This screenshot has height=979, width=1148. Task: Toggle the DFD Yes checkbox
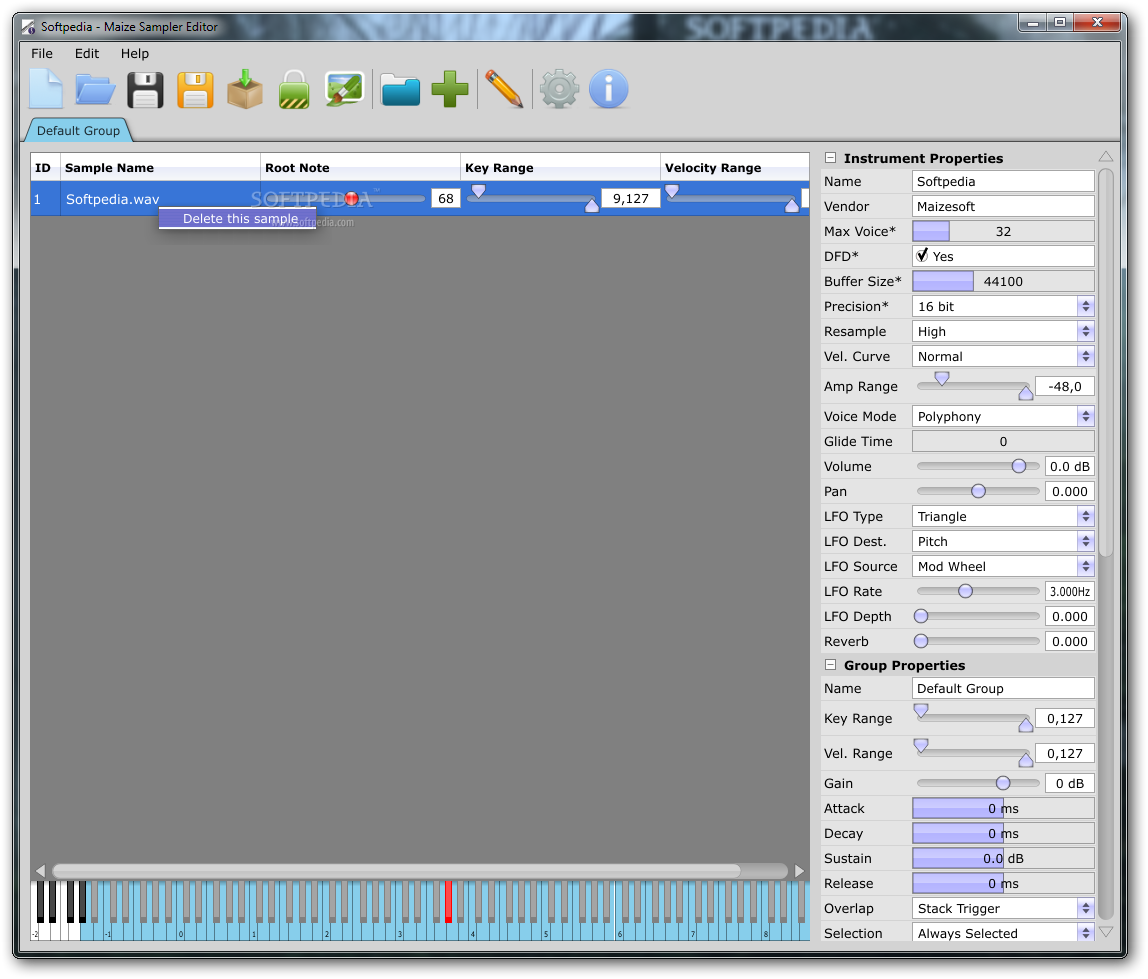[922, 256]
